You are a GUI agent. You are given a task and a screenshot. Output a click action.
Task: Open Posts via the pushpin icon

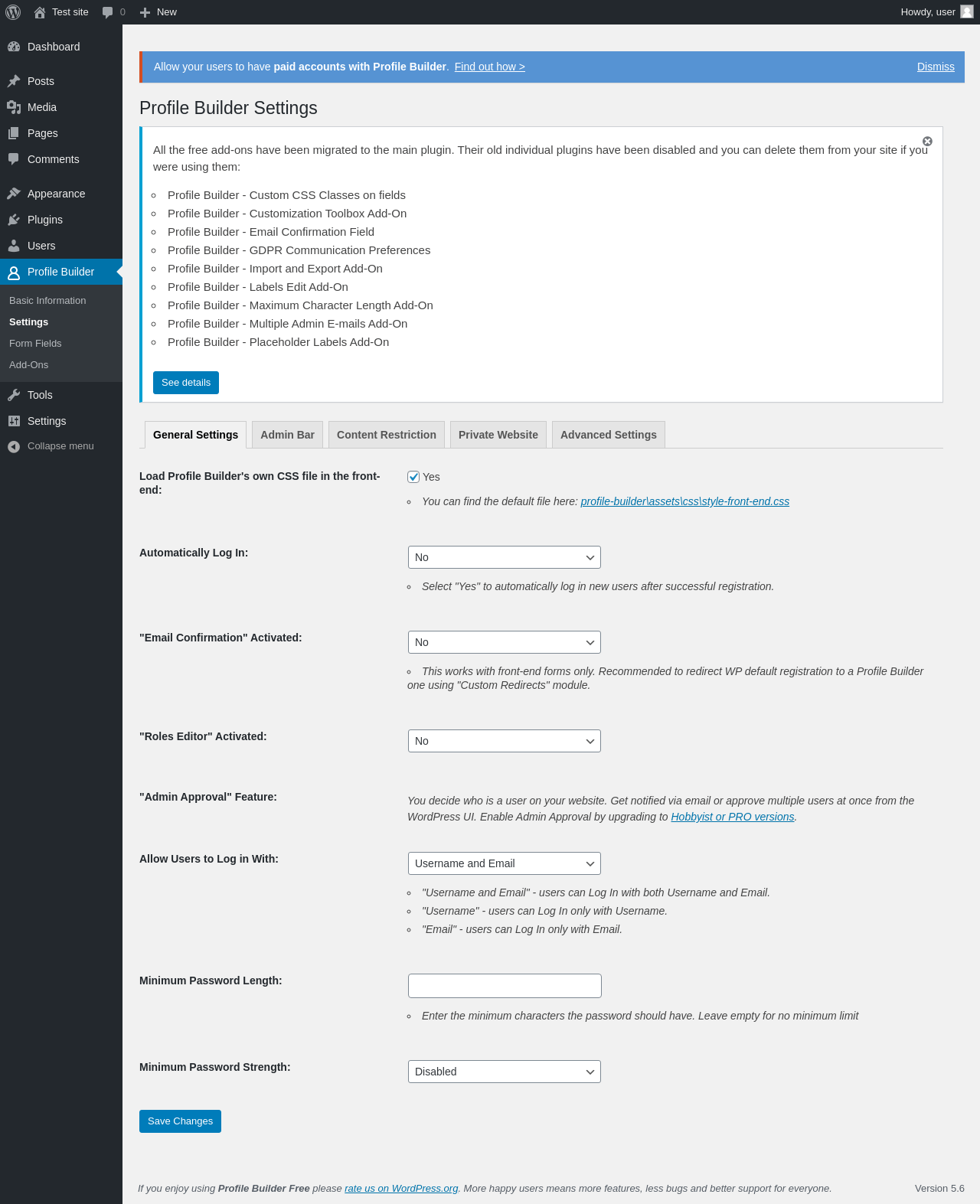tap(14, 81)
